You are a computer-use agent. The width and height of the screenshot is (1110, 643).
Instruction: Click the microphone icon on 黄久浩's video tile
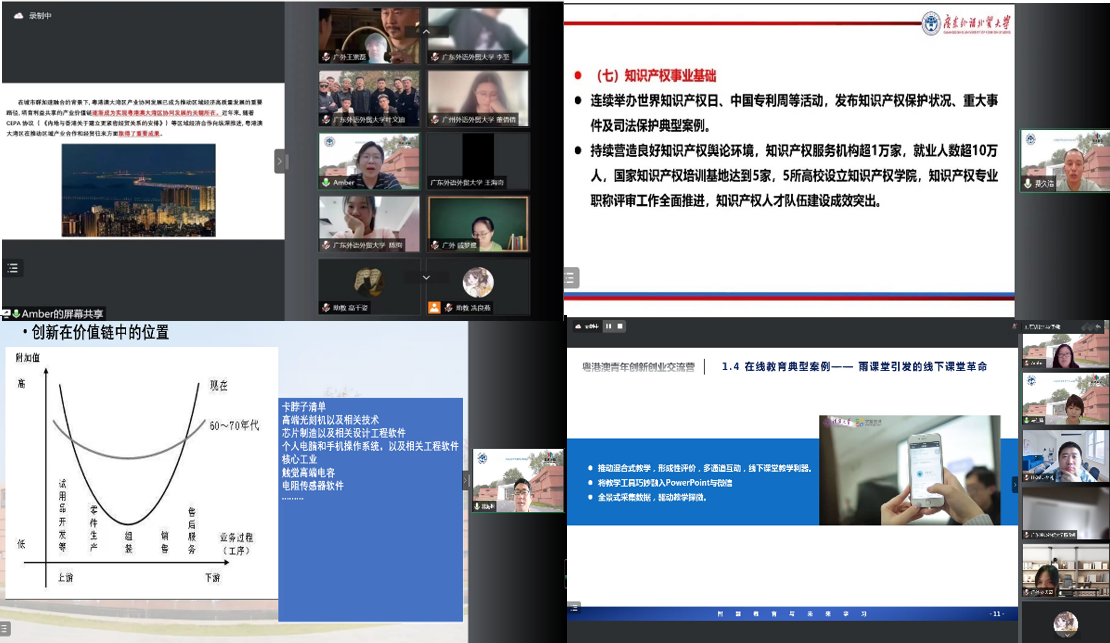(1027, 184)
